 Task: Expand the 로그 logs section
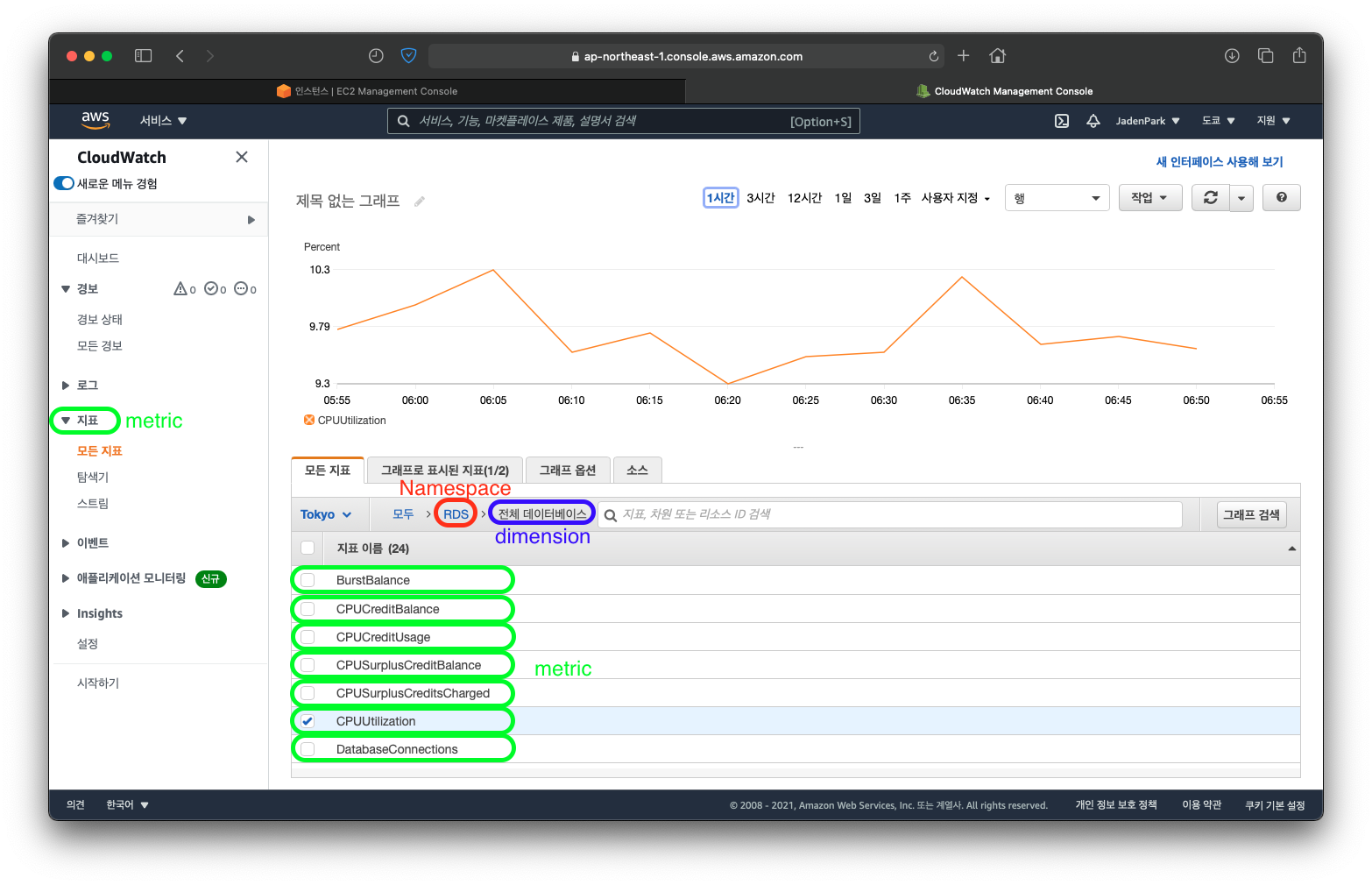(80, 386)
